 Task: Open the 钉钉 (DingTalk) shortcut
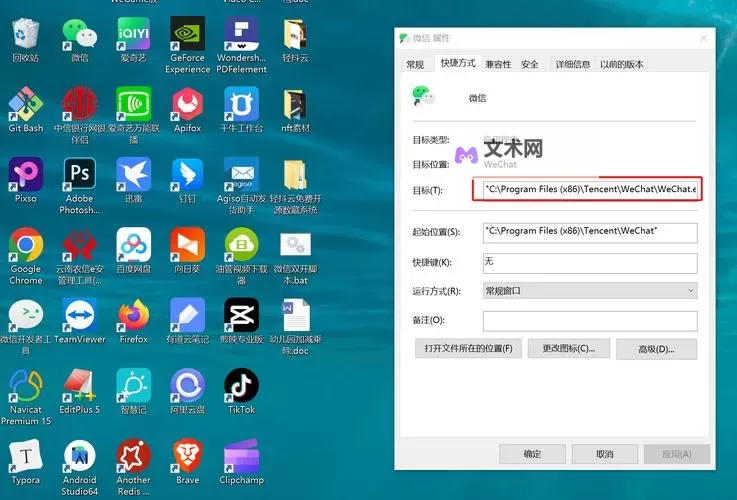[187, 174]
